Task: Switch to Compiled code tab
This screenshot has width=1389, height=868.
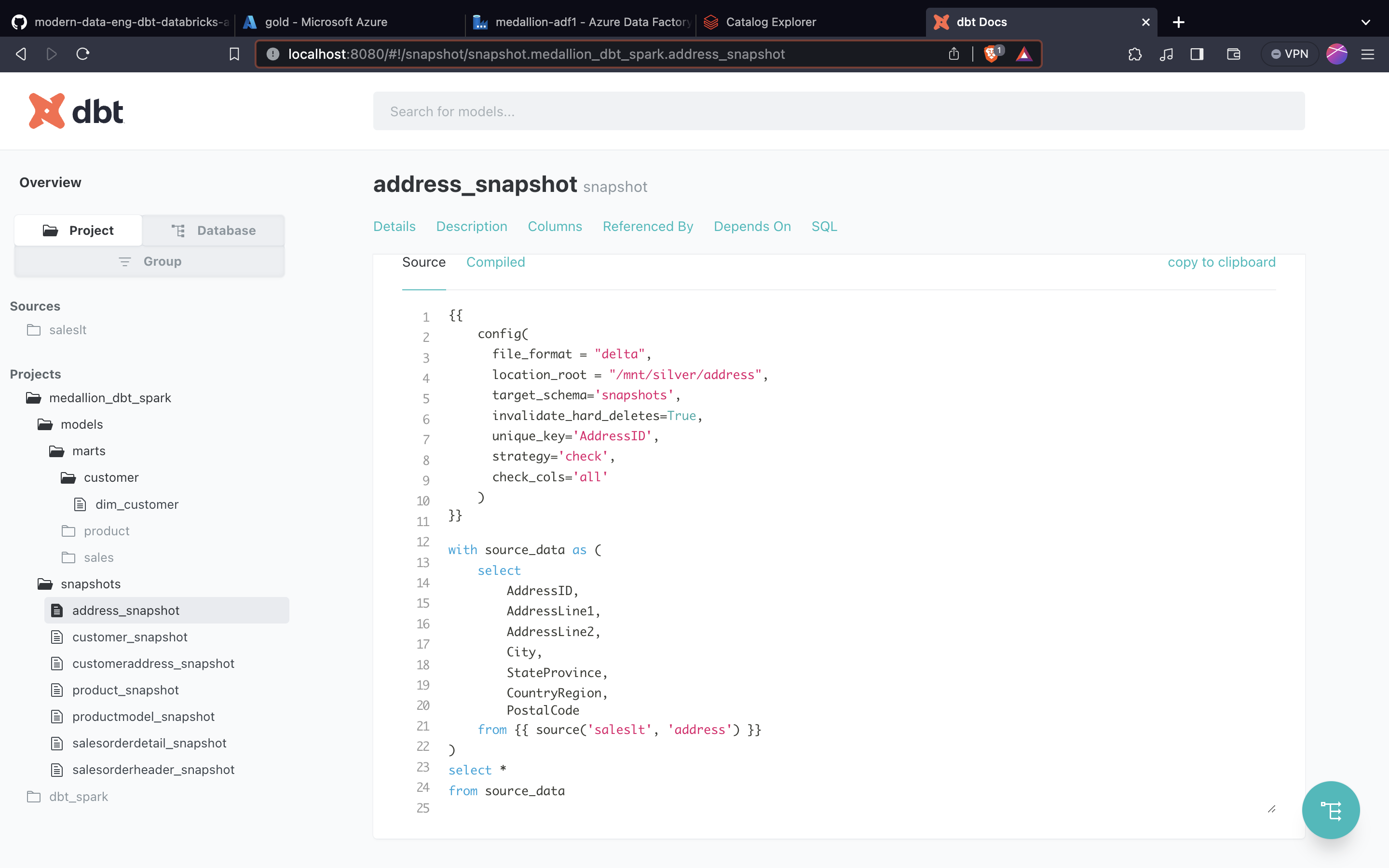Action: (x=495, y=262)
